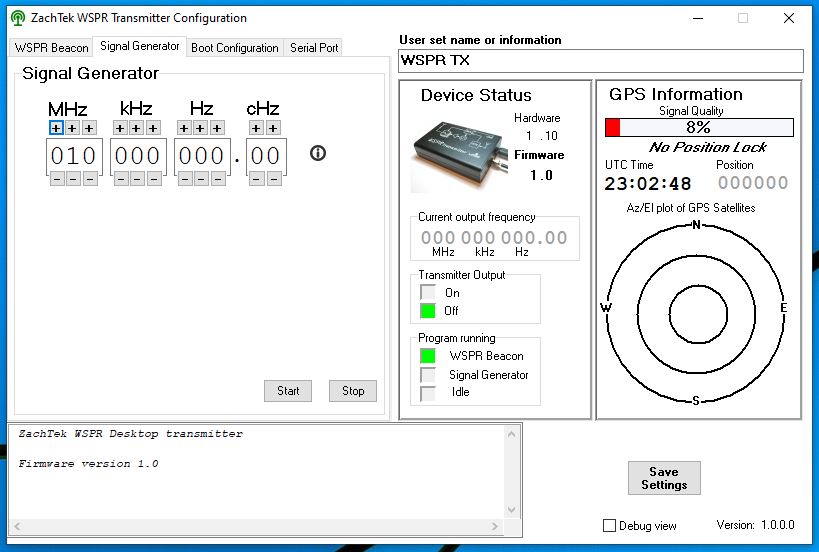This screenshot has height=552, width=819.
Task: Click the Signal Generator program running indicator
Action: tap(428, 374)
